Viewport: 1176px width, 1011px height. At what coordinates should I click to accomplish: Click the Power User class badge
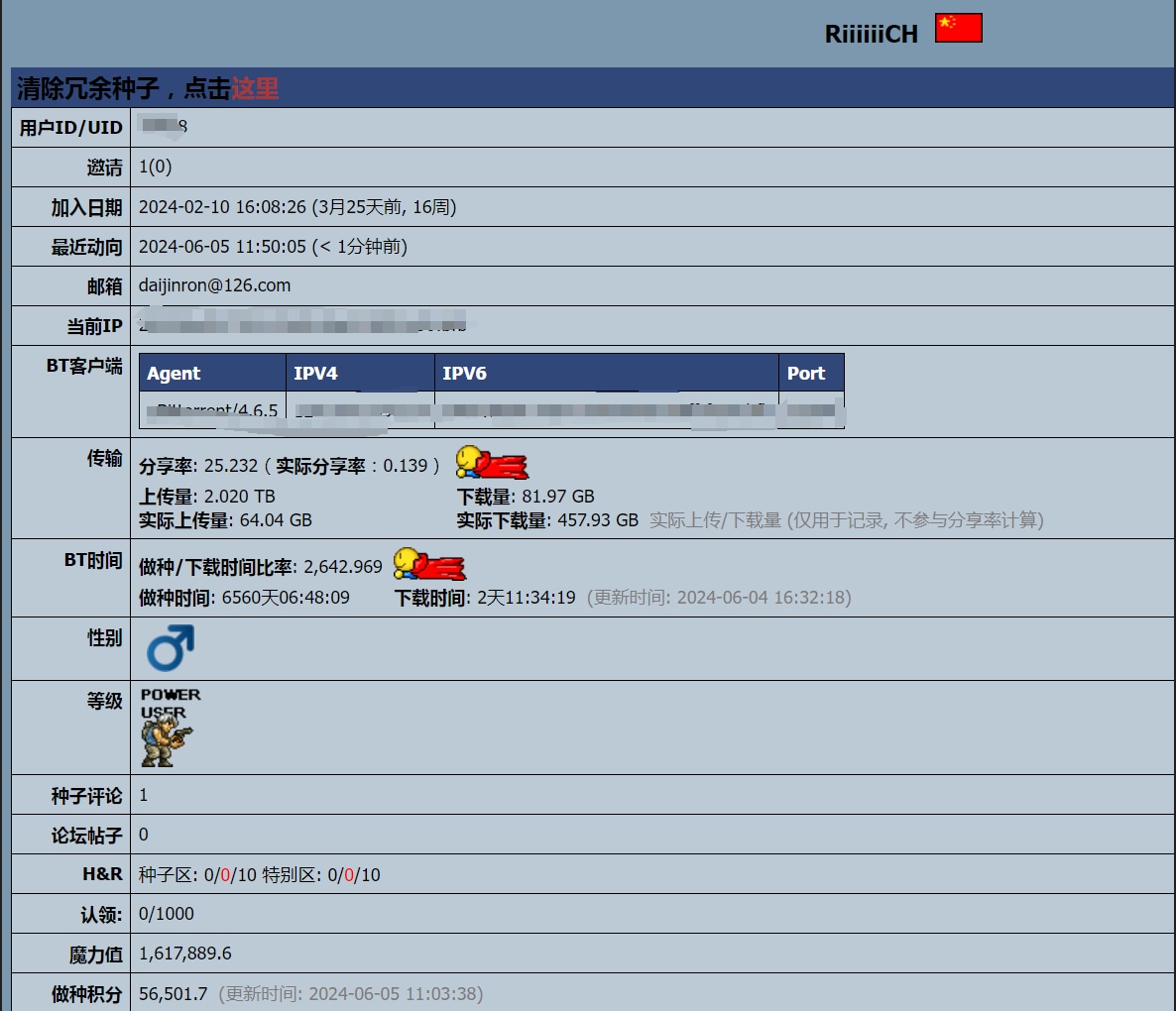click(x=169, y=728)
